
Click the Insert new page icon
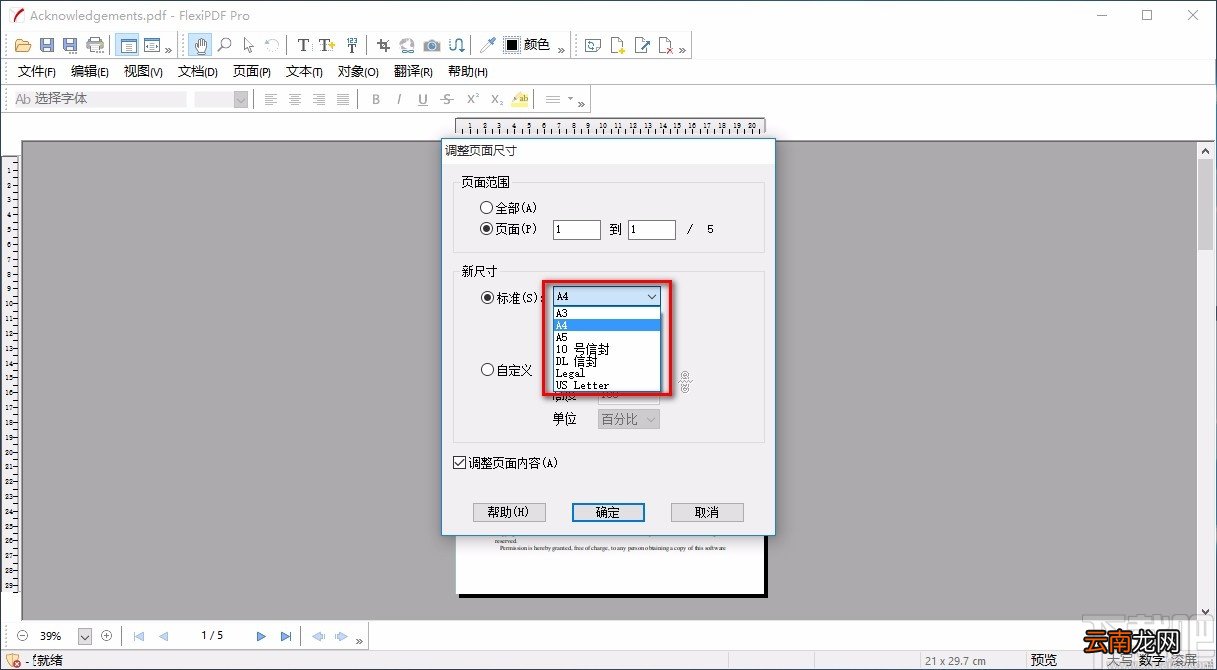618,45
